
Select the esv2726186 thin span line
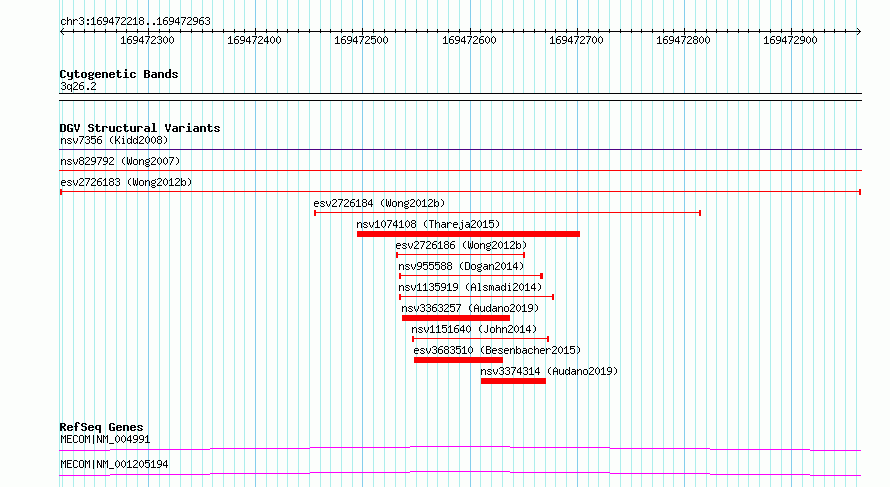460,255
